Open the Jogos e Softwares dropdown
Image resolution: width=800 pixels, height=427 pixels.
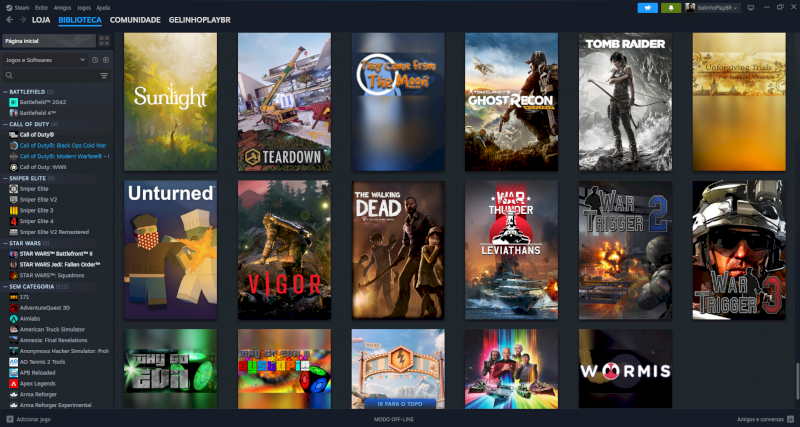click(45, 60)
